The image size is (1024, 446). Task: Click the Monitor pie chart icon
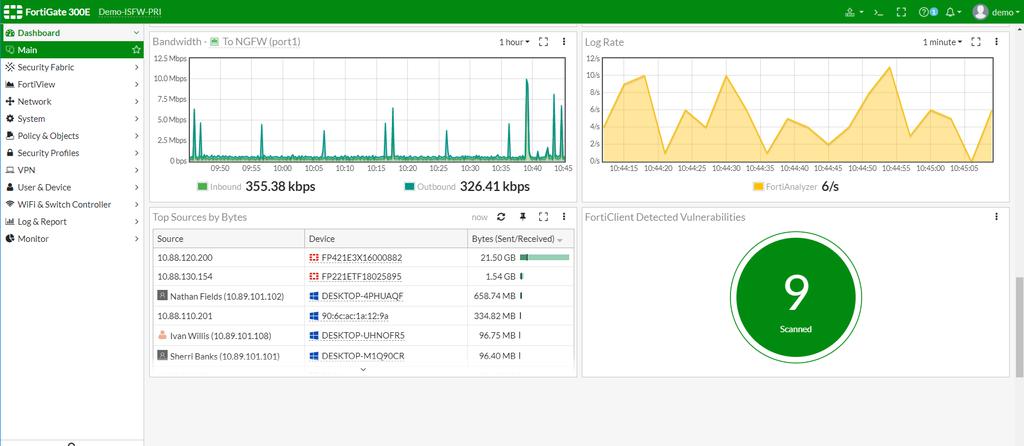point(10,238)
